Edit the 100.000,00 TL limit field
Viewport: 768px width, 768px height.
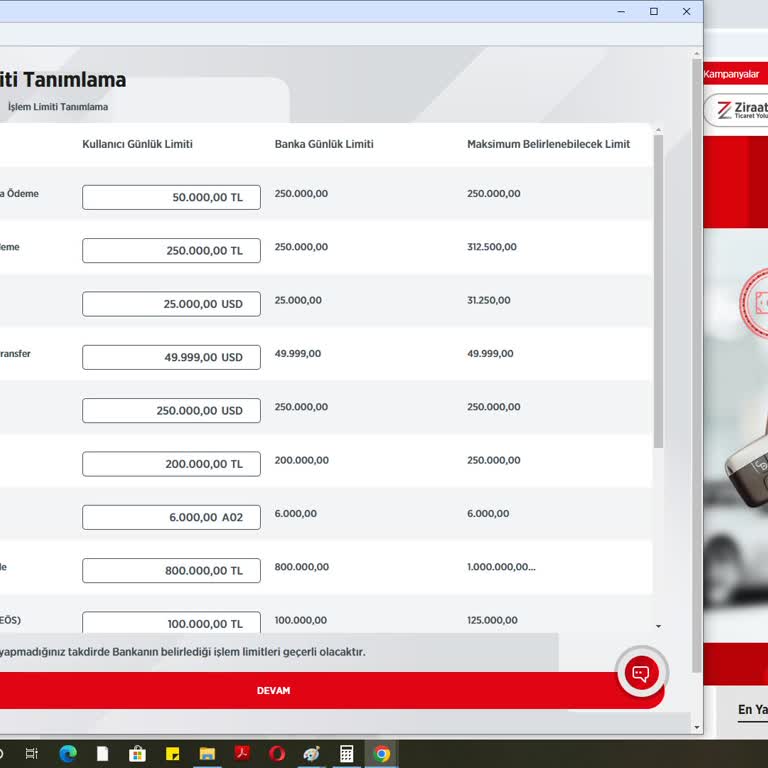click(171, 623)
